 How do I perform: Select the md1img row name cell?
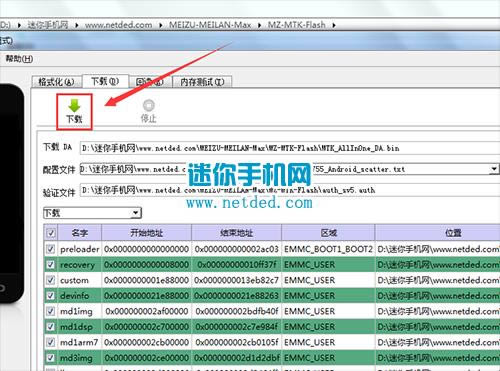pyautogui.click(x=80, y=311)
